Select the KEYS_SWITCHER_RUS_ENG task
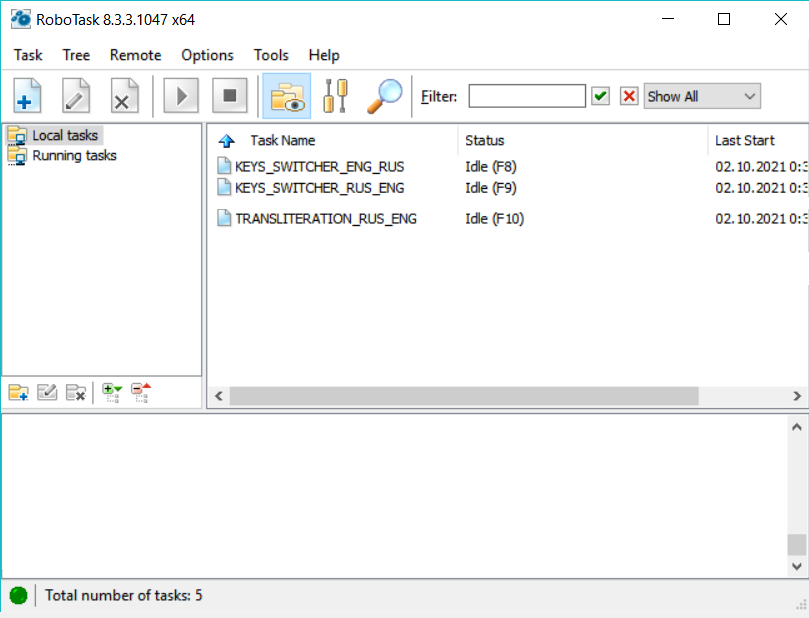 point(319,188)
